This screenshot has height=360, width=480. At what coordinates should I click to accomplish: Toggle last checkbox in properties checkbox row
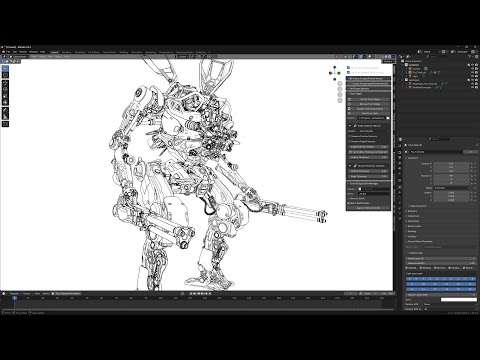[x=463, y=268]
